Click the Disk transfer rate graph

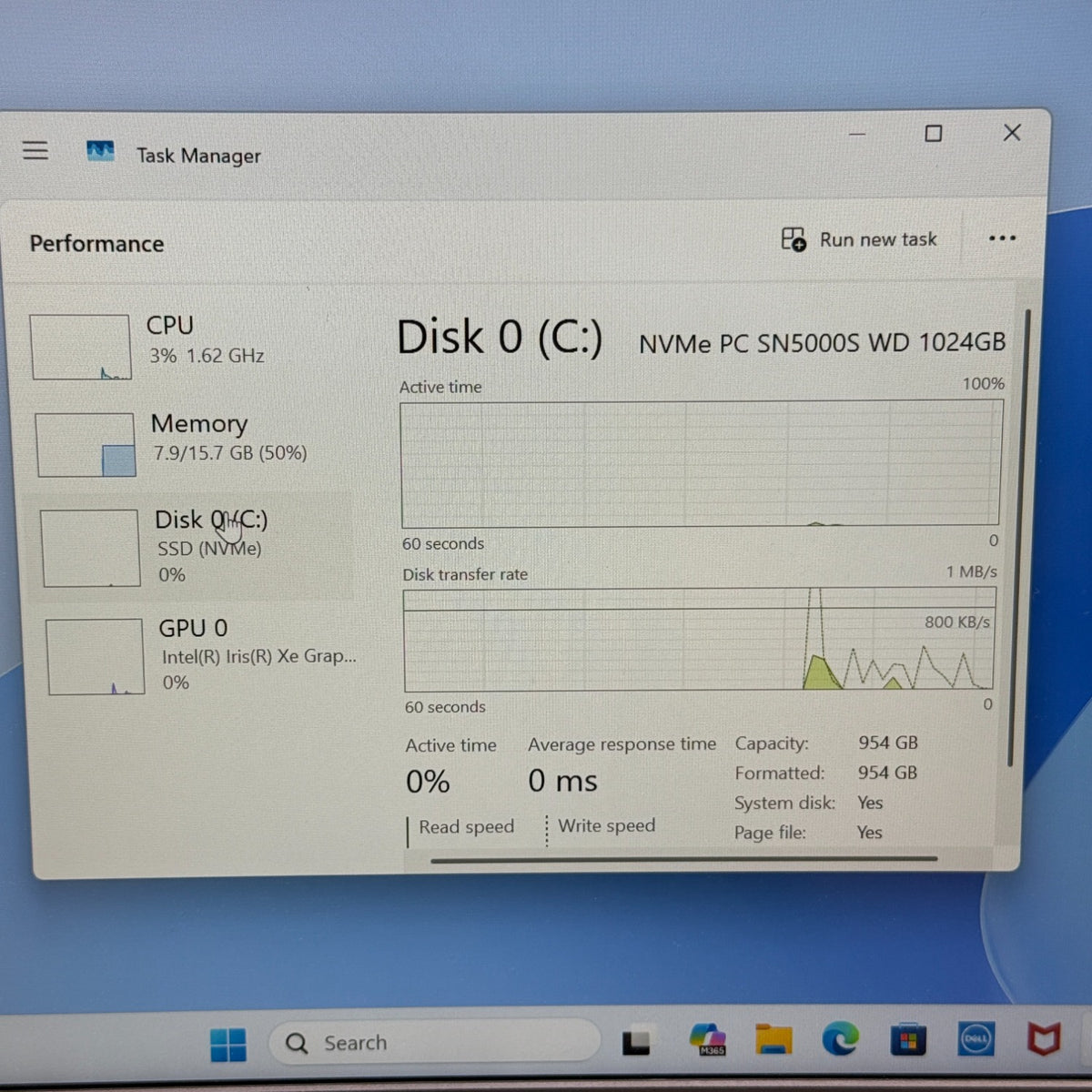[699, 640]
